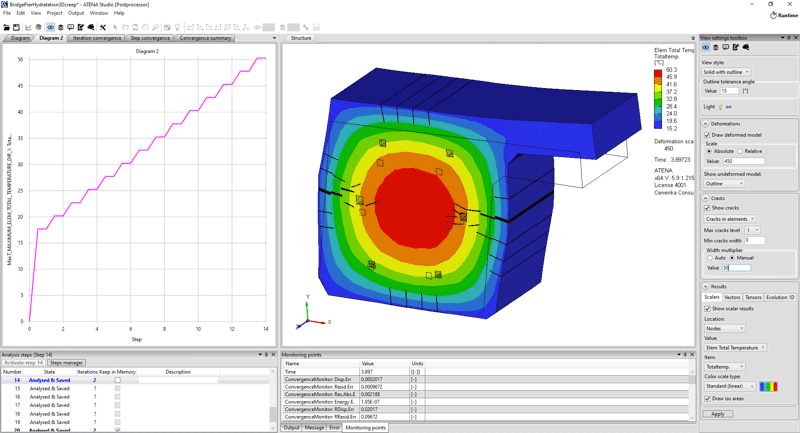Viewport: 800px width, 433px height.
Task: Open the Max cracks level dropdown
Action: 752,231
